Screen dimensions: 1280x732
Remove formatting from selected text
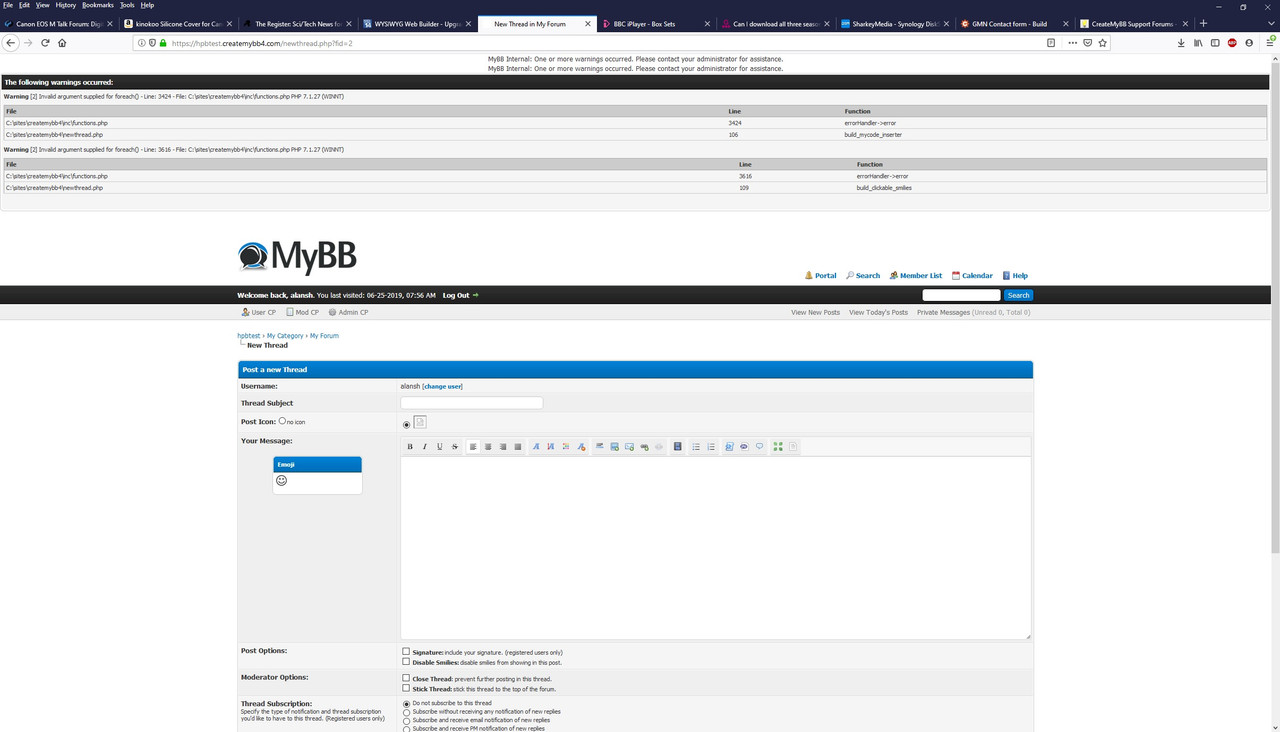coord(581,446)
